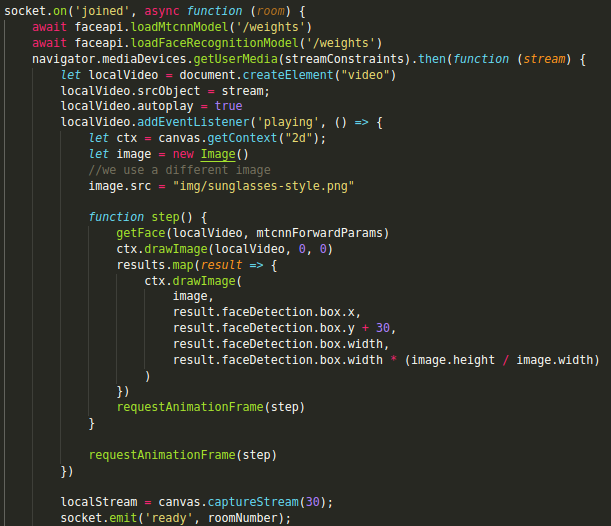Click the captureStream method name
The width and height of the screenshot is (611, 526).
(x=243, y=502)
